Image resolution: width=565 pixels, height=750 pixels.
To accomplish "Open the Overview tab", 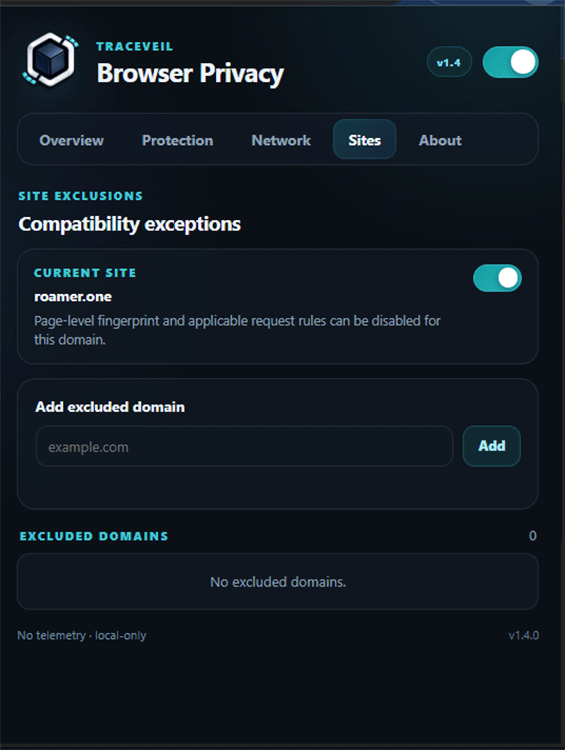I will pyautogui.click(x=71, y=140).
